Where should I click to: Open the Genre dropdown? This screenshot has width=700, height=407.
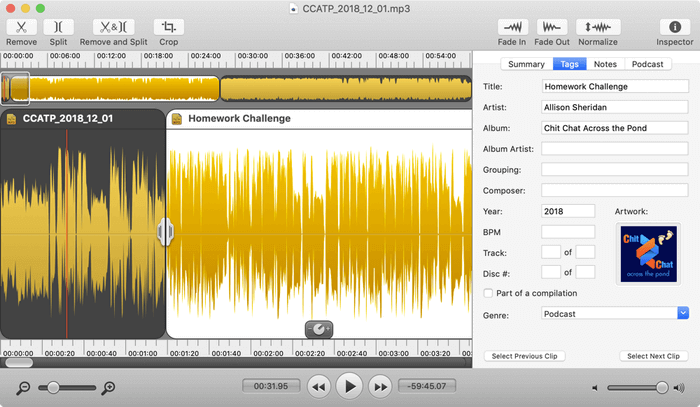point(682,314)
